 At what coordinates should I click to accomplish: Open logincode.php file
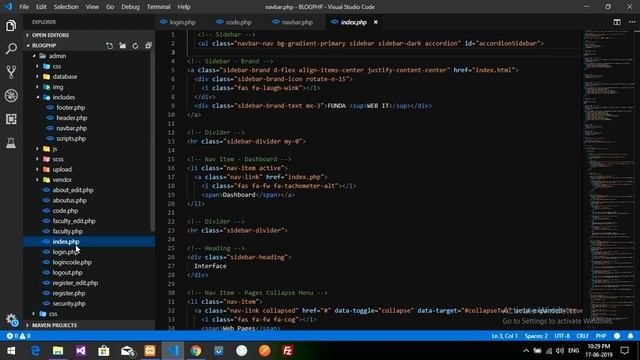[x=72, y=262]
